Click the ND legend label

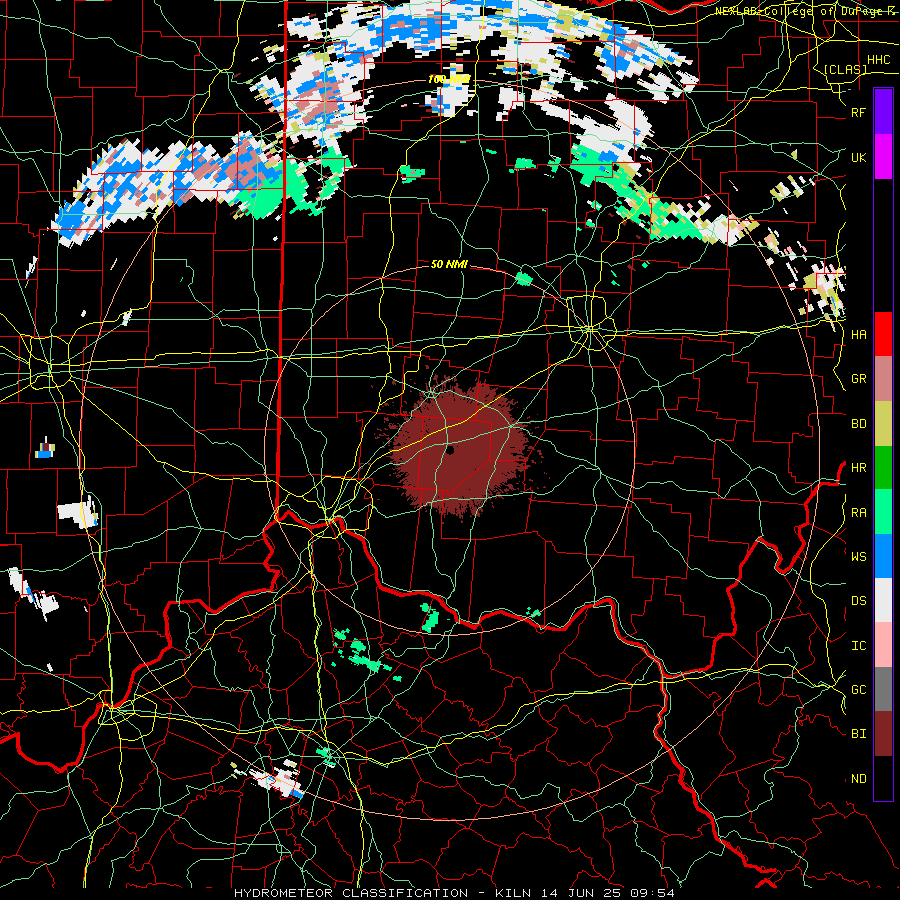coord(859,779)
